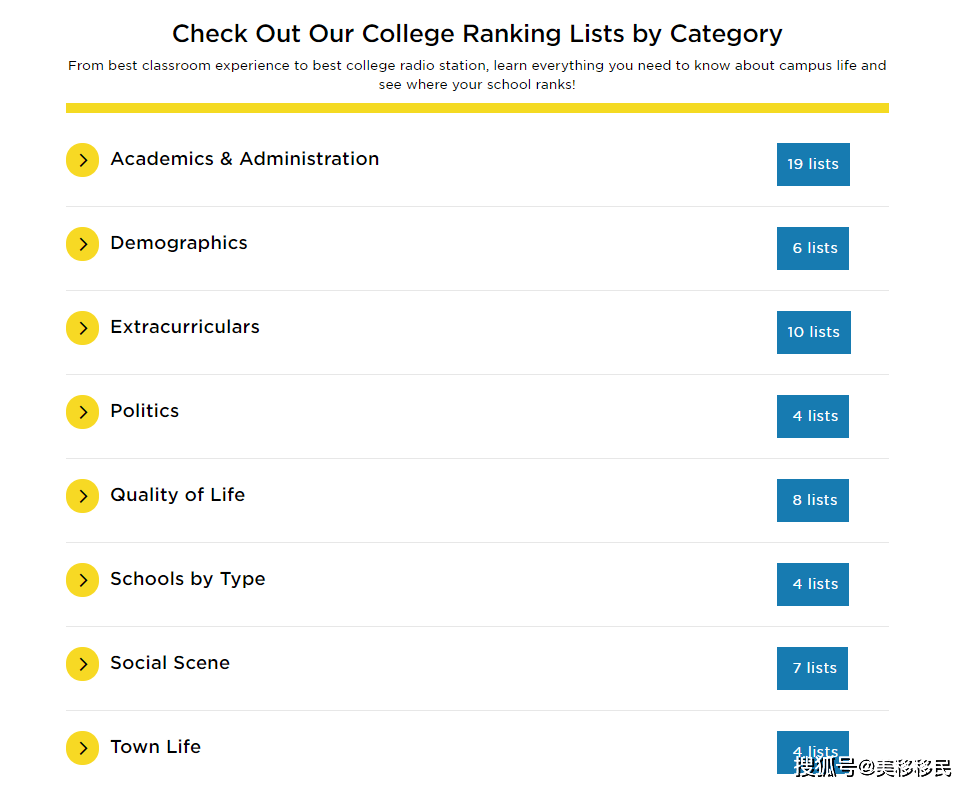Click the Town Life arrow icon

(83, 748)
